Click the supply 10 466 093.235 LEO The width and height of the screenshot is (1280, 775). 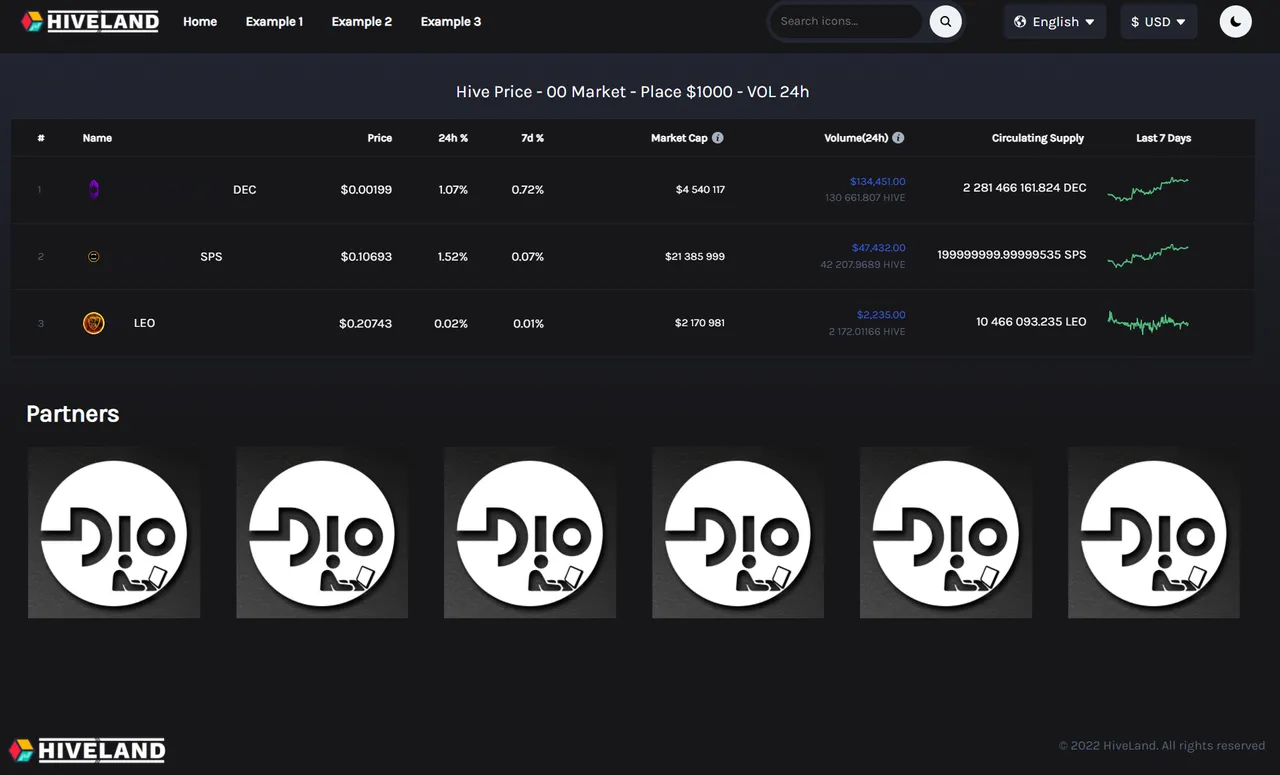point(1031,322)
